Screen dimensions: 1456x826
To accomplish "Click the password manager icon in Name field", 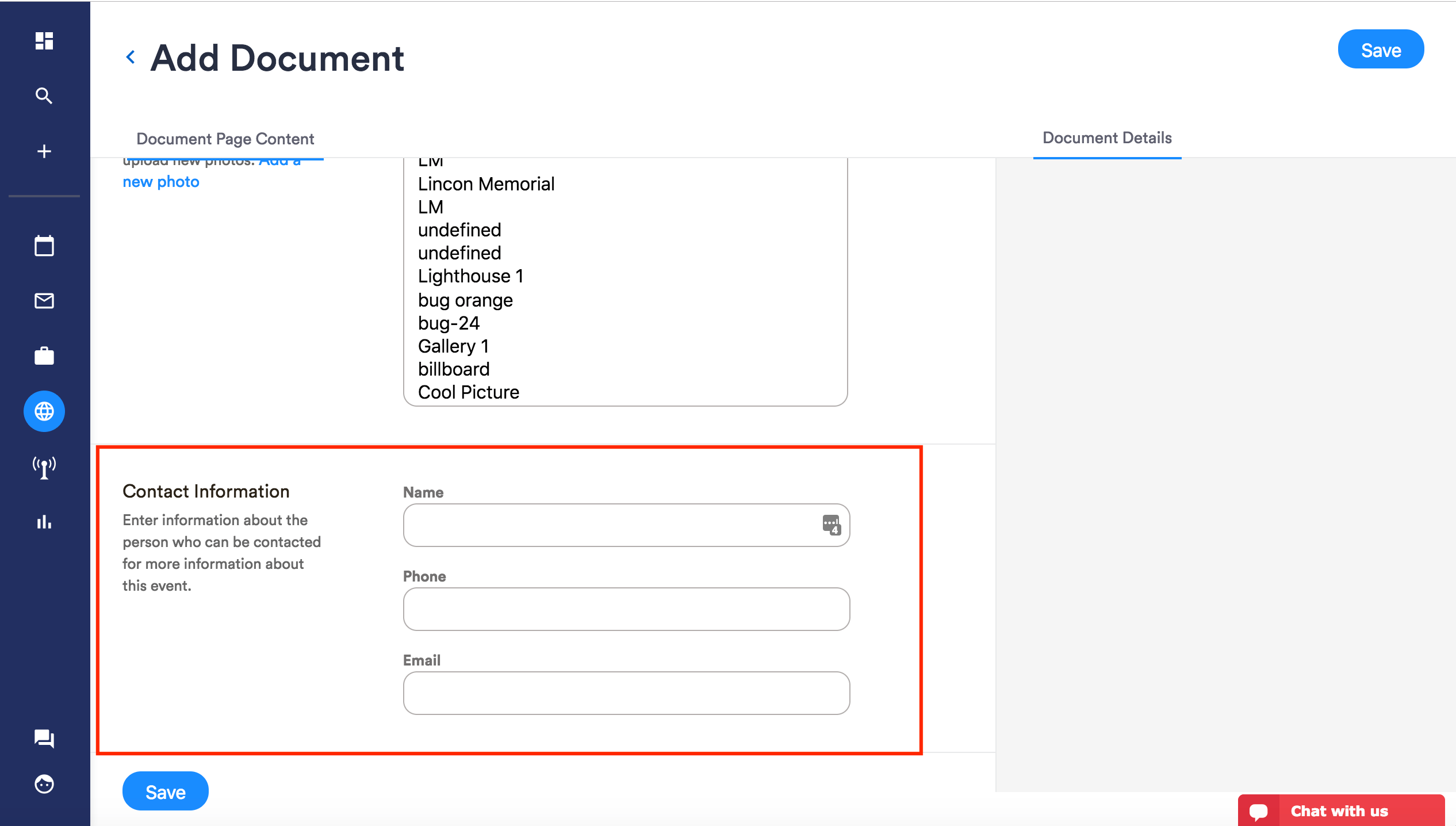I will (x=831, y=525).
